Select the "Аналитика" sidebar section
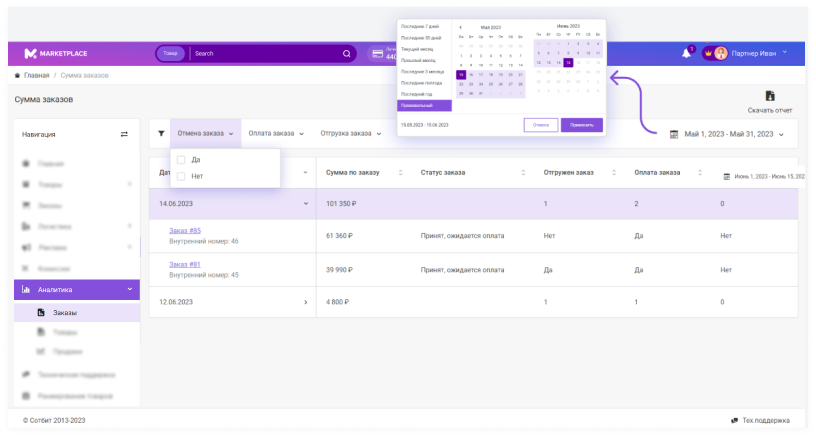Image resolution: width=816 pixels, height=438 pixels. pyautogui.click(x=75, y=290)
